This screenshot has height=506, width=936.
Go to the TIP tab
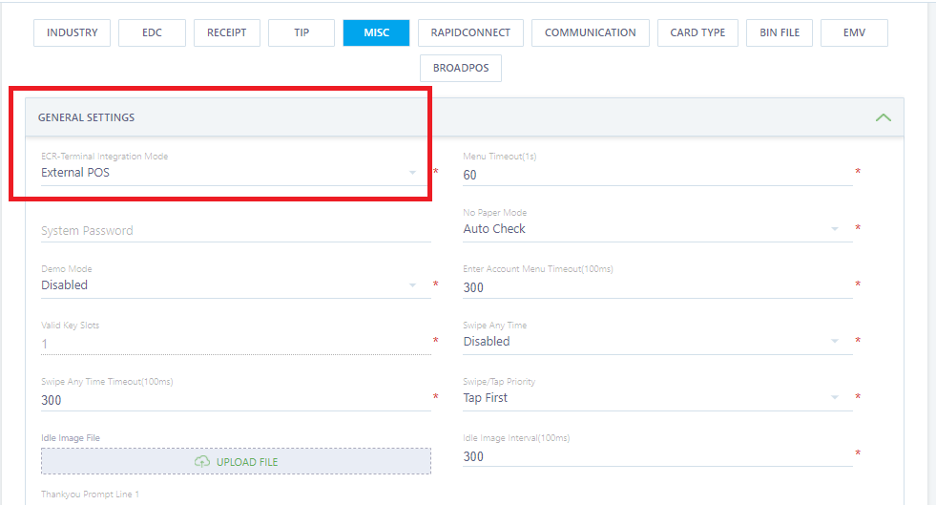[301, 32]
